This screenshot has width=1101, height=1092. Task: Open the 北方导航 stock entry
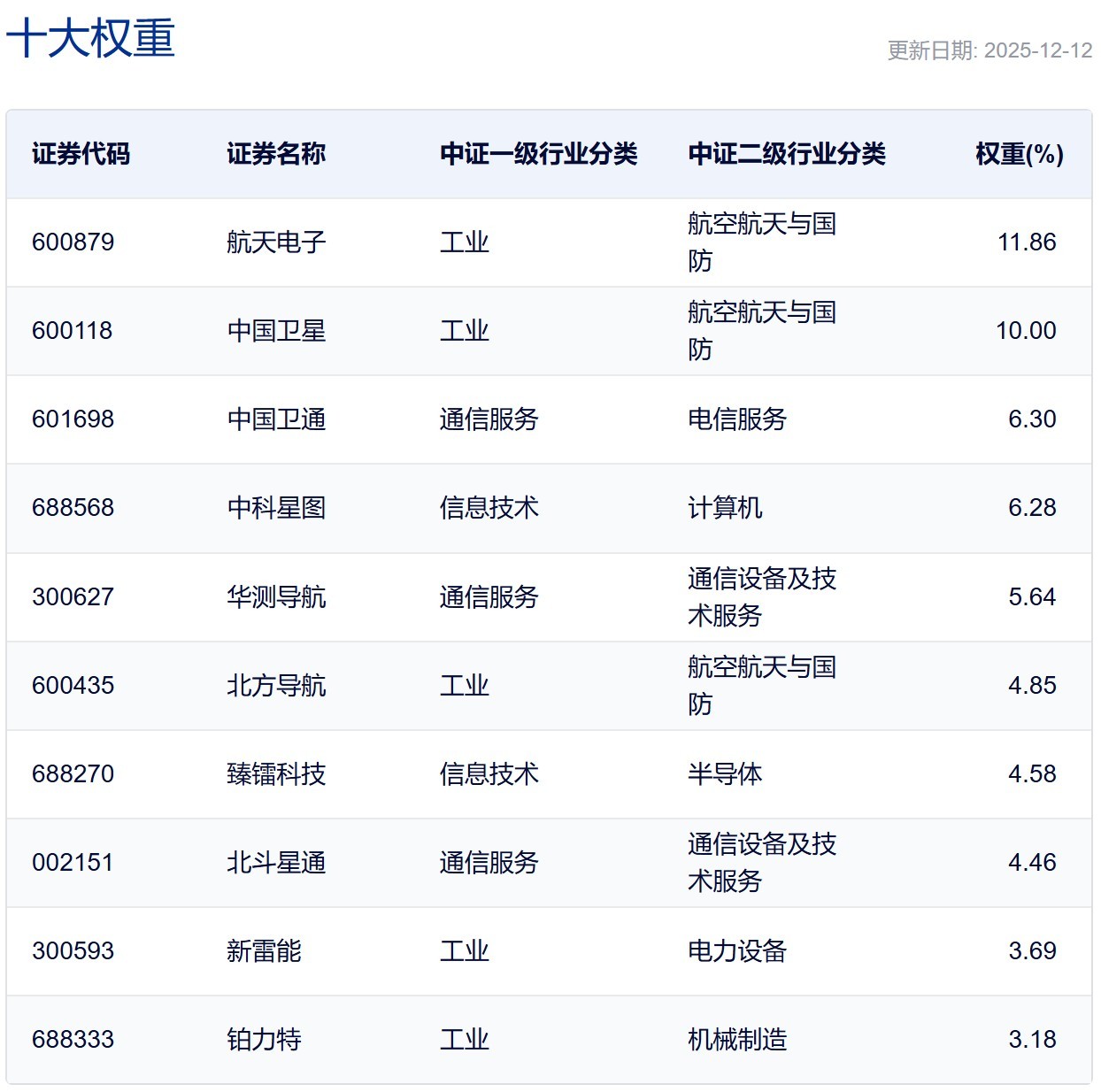(275, 685)
